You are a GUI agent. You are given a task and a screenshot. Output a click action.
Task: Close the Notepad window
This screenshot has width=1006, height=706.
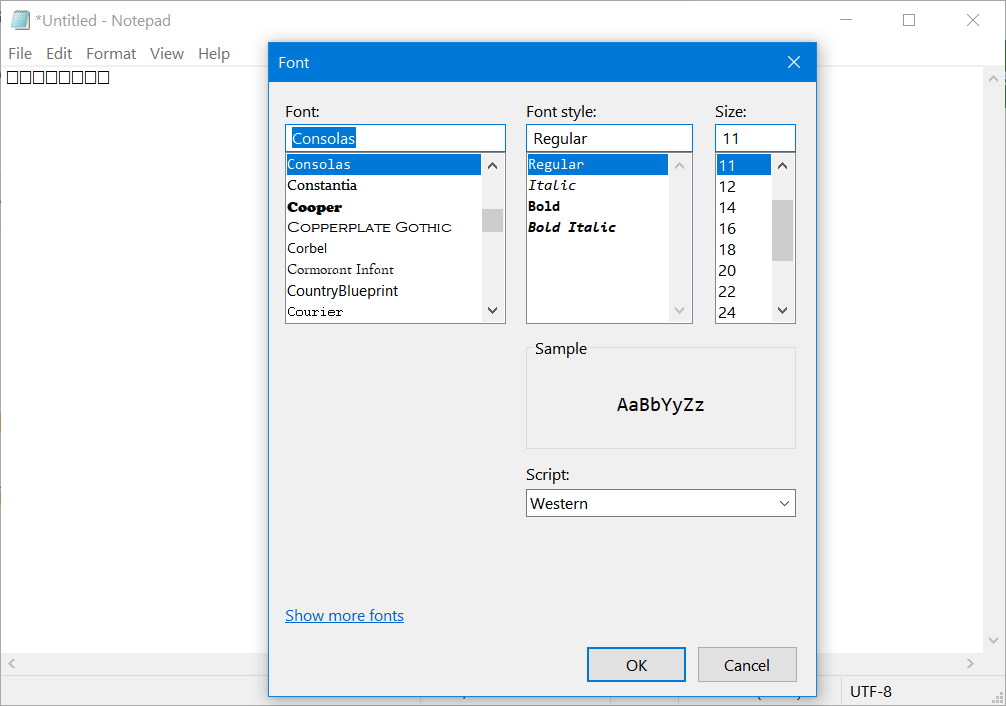tap(973, 20)
